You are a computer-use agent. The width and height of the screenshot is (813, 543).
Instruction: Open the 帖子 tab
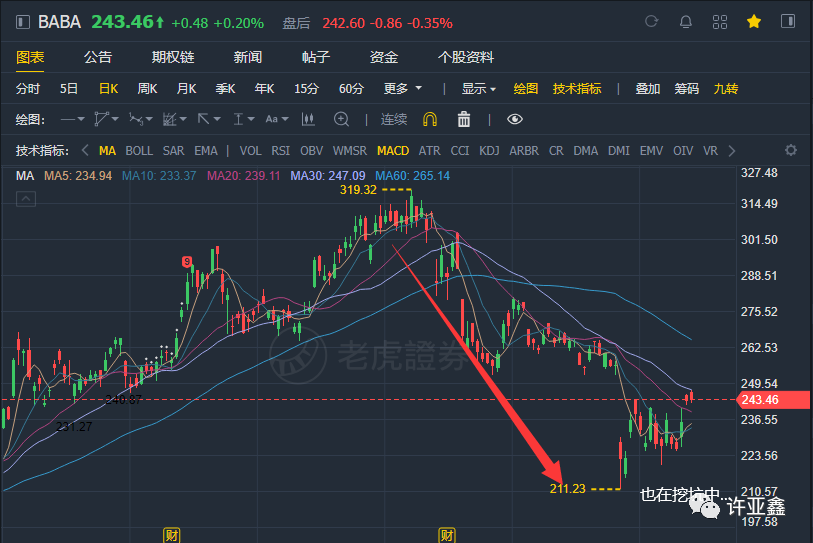[316, 57]
